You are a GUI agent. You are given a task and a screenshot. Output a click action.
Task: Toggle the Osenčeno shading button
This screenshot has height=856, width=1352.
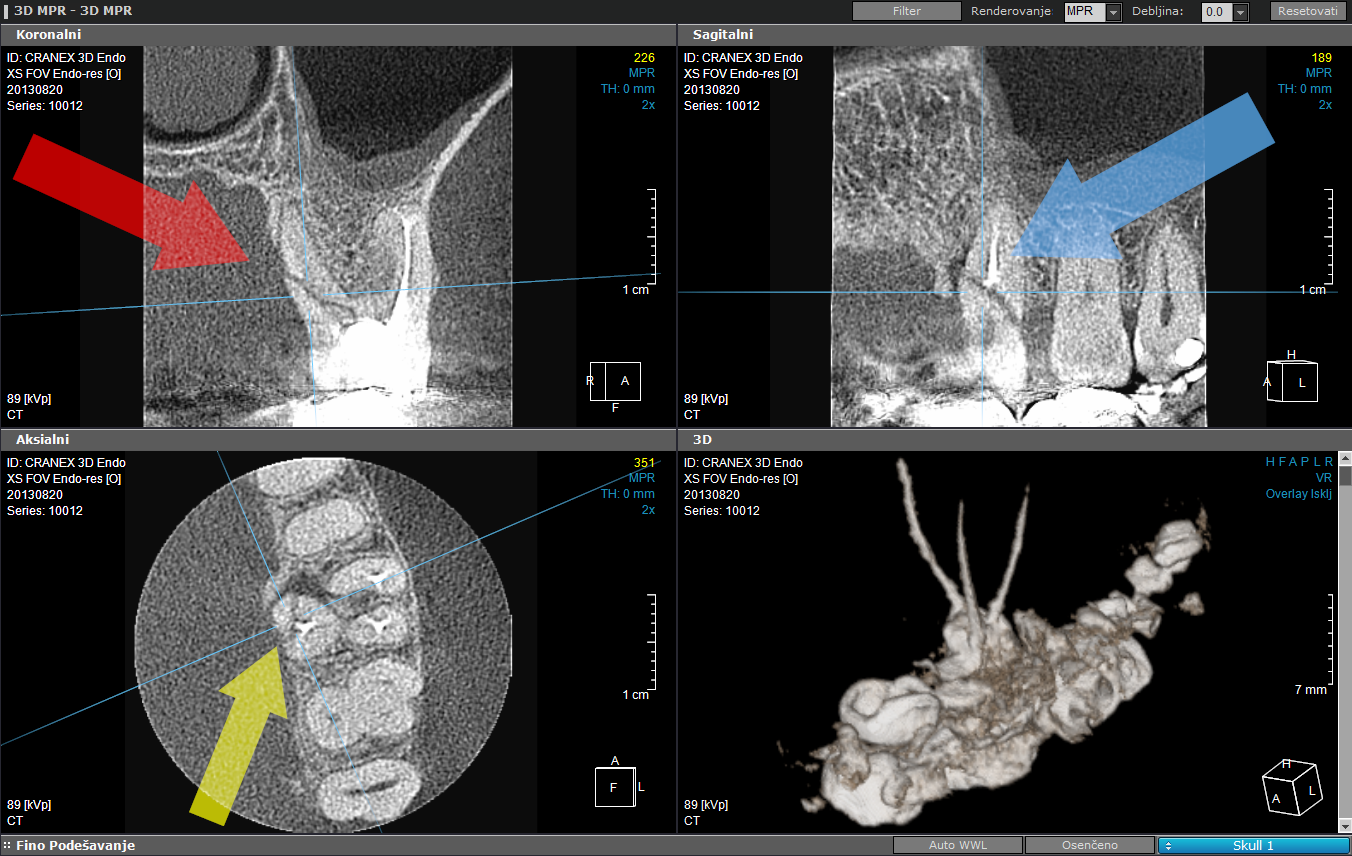1089,845
